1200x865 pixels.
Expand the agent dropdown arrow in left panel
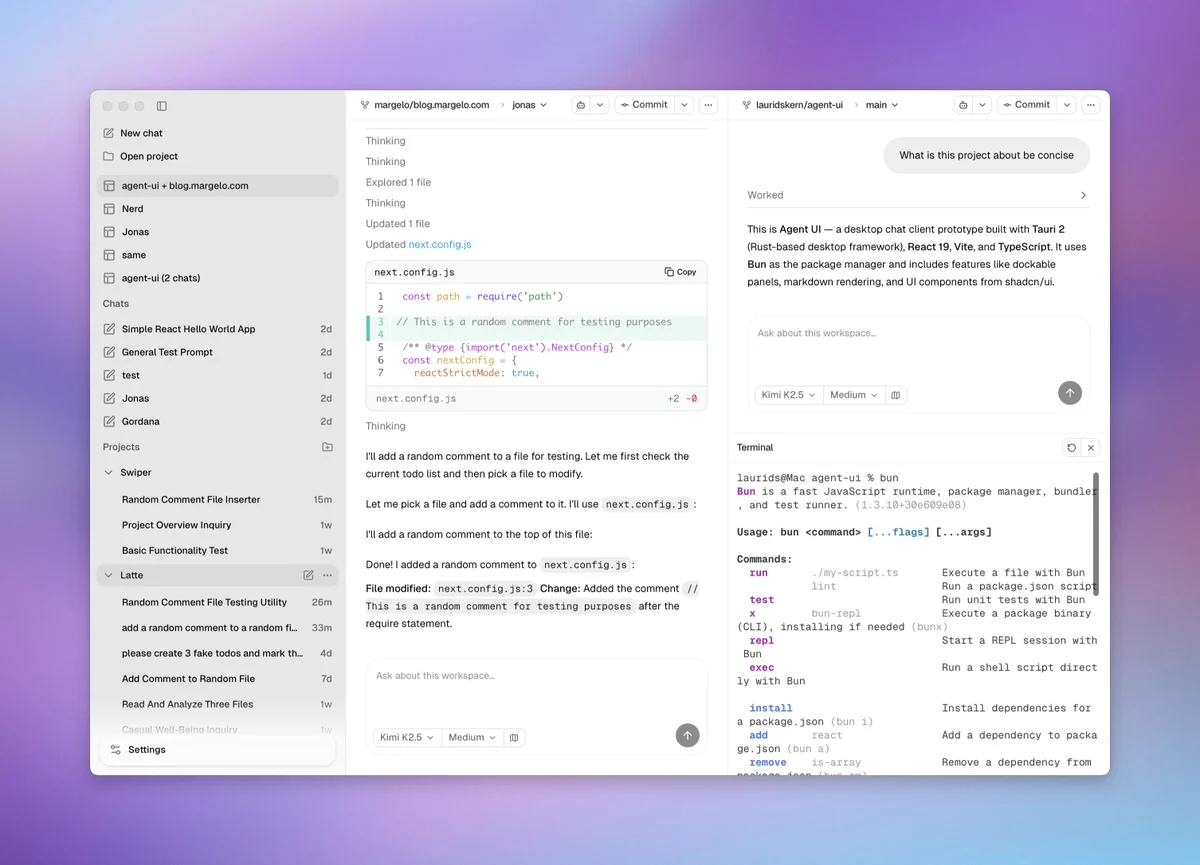click(x=600, y=105)
